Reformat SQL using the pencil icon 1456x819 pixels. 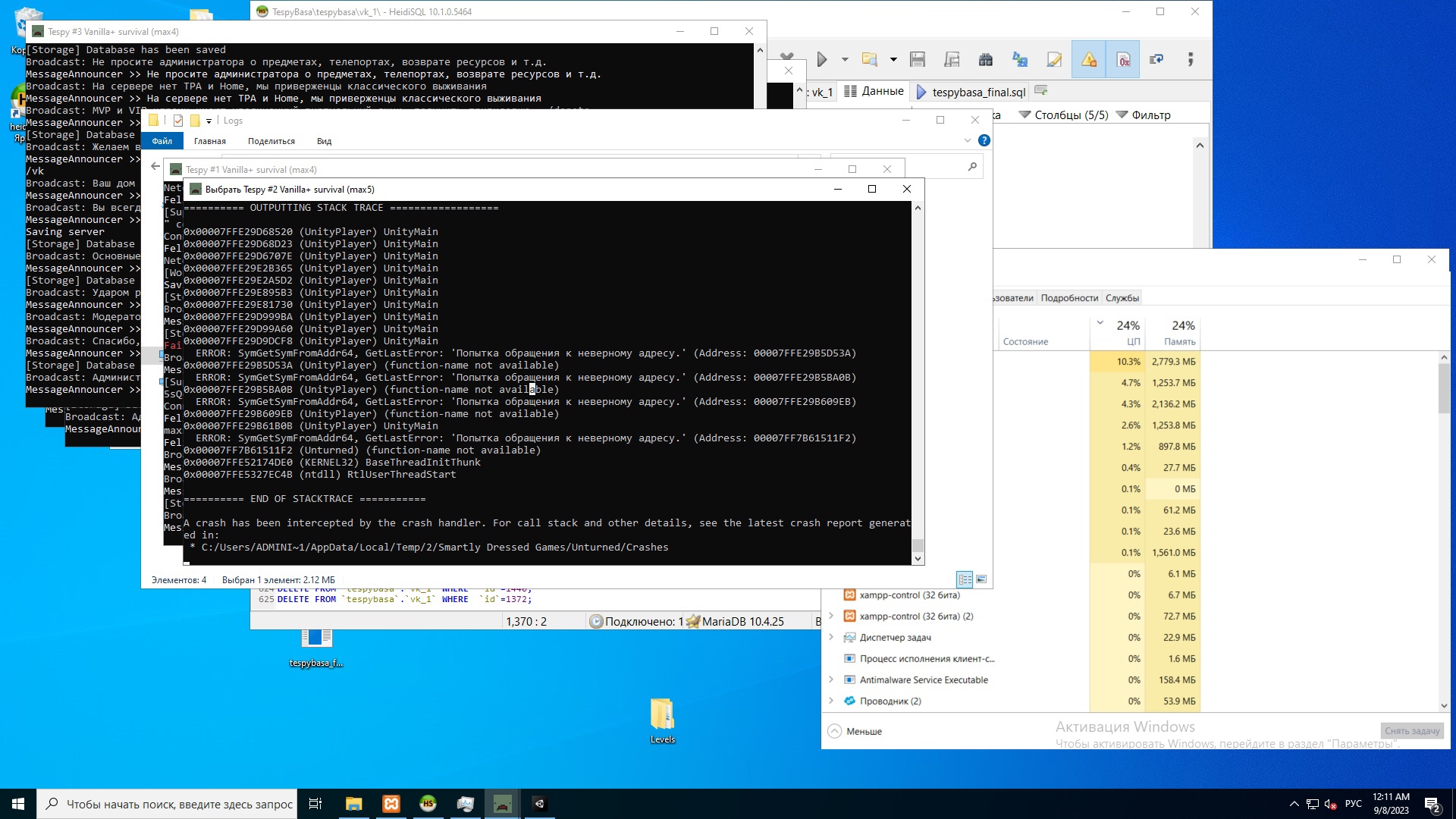point(1055,59)
